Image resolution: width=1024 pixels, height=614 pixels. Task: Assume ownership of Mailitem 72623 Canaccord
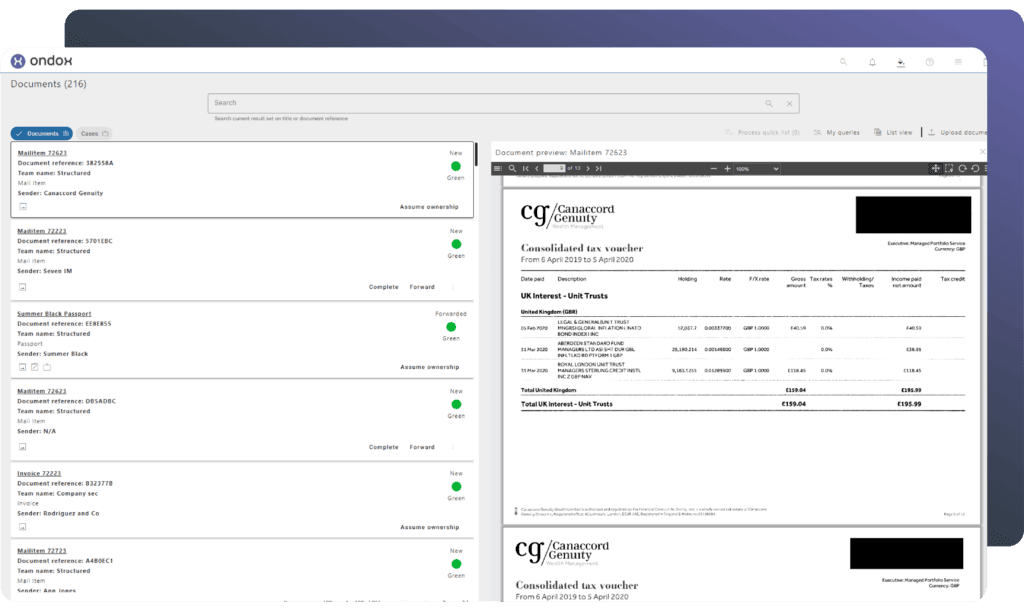pos(429,207)
